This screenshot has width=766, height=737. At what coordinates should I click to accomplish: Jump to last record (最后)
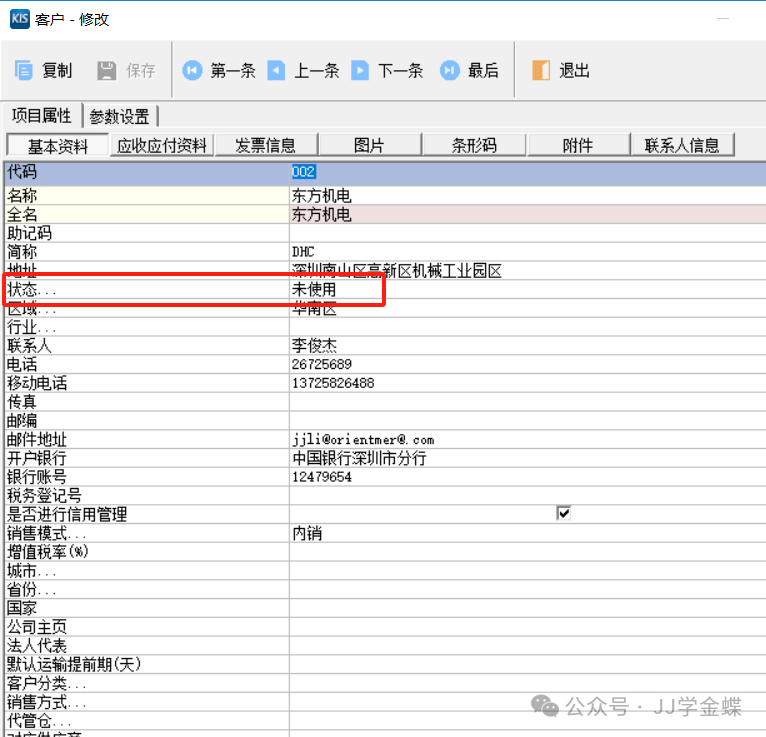click(x=450, y=70)
